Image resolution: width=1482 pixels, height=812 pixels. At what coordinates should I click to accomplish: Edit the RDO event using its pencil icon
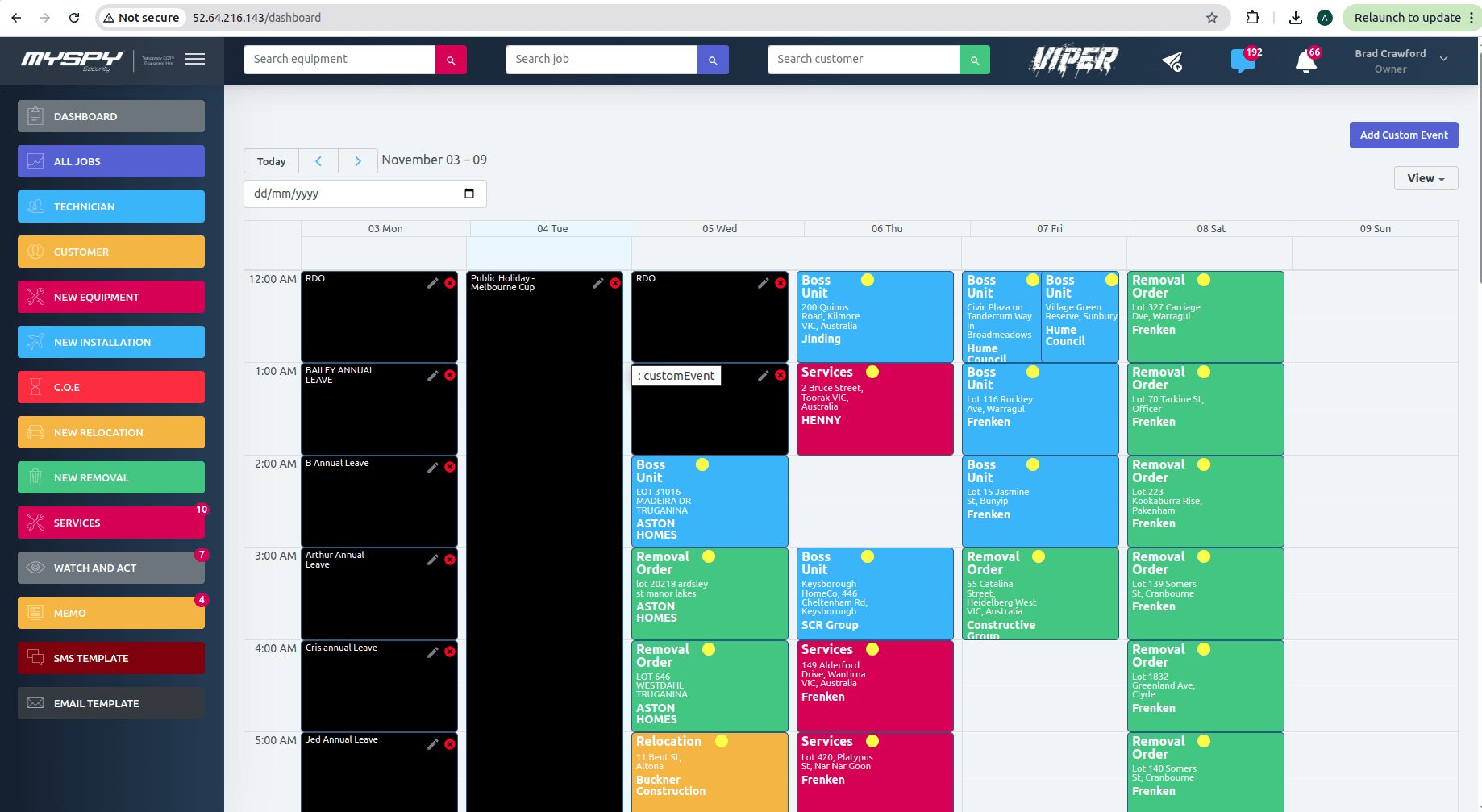coord(432,283)
